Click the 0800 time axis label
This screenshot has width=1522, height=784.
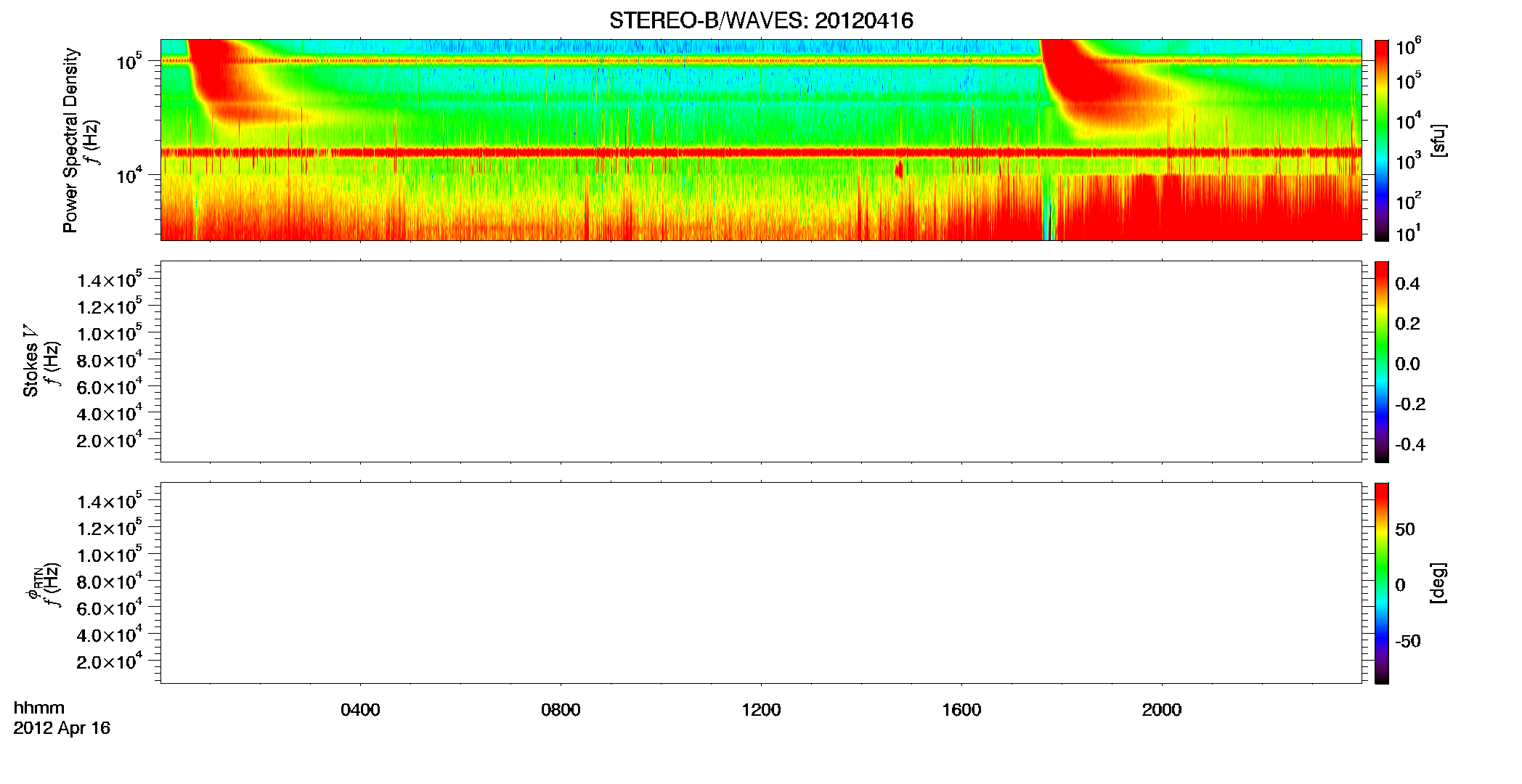[x=561, y=710]
